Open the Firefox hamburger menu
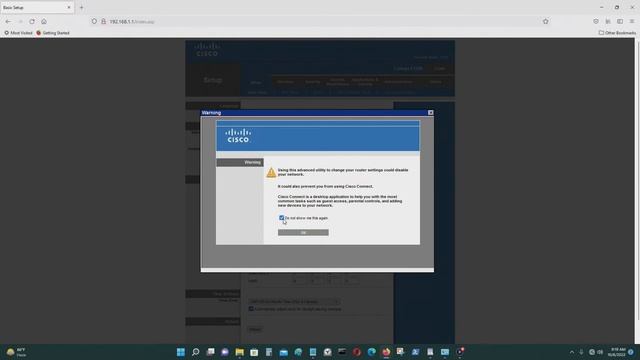This screenshot has width=640, height=360. pyautogui.click(x=632, y=21)
